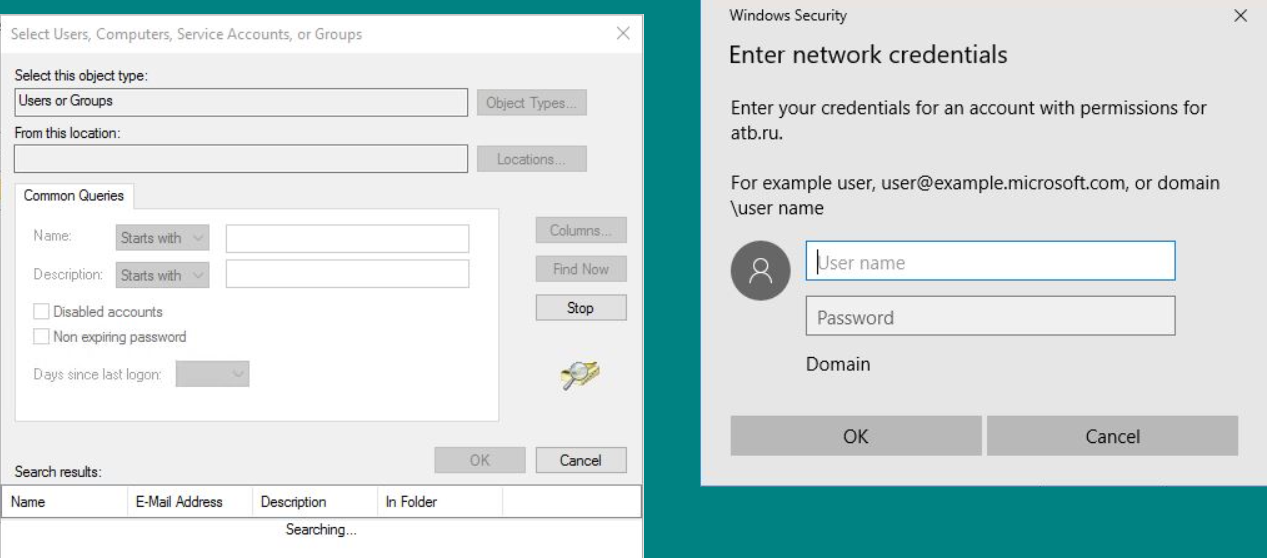Focus the Password input field

[990, 317]
